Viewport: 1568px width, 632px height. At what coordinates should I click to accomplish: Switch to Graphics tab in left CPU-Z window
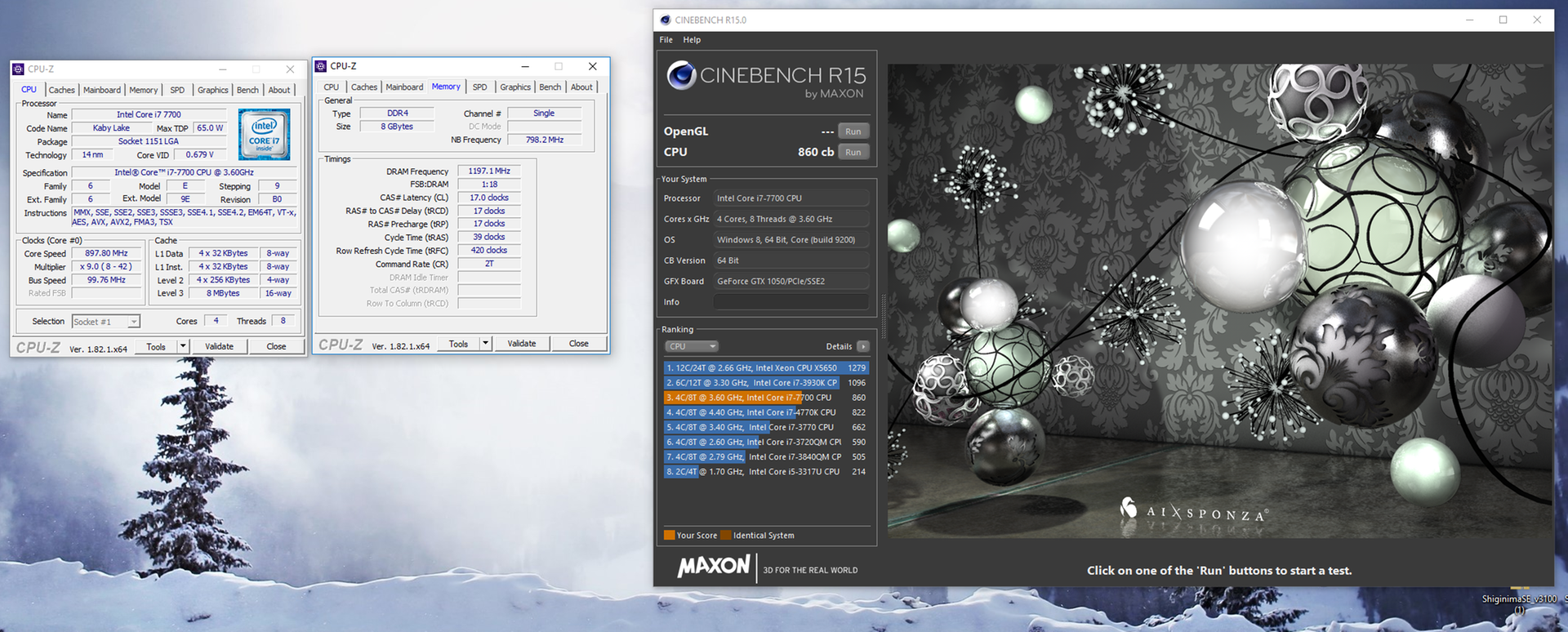213,90
